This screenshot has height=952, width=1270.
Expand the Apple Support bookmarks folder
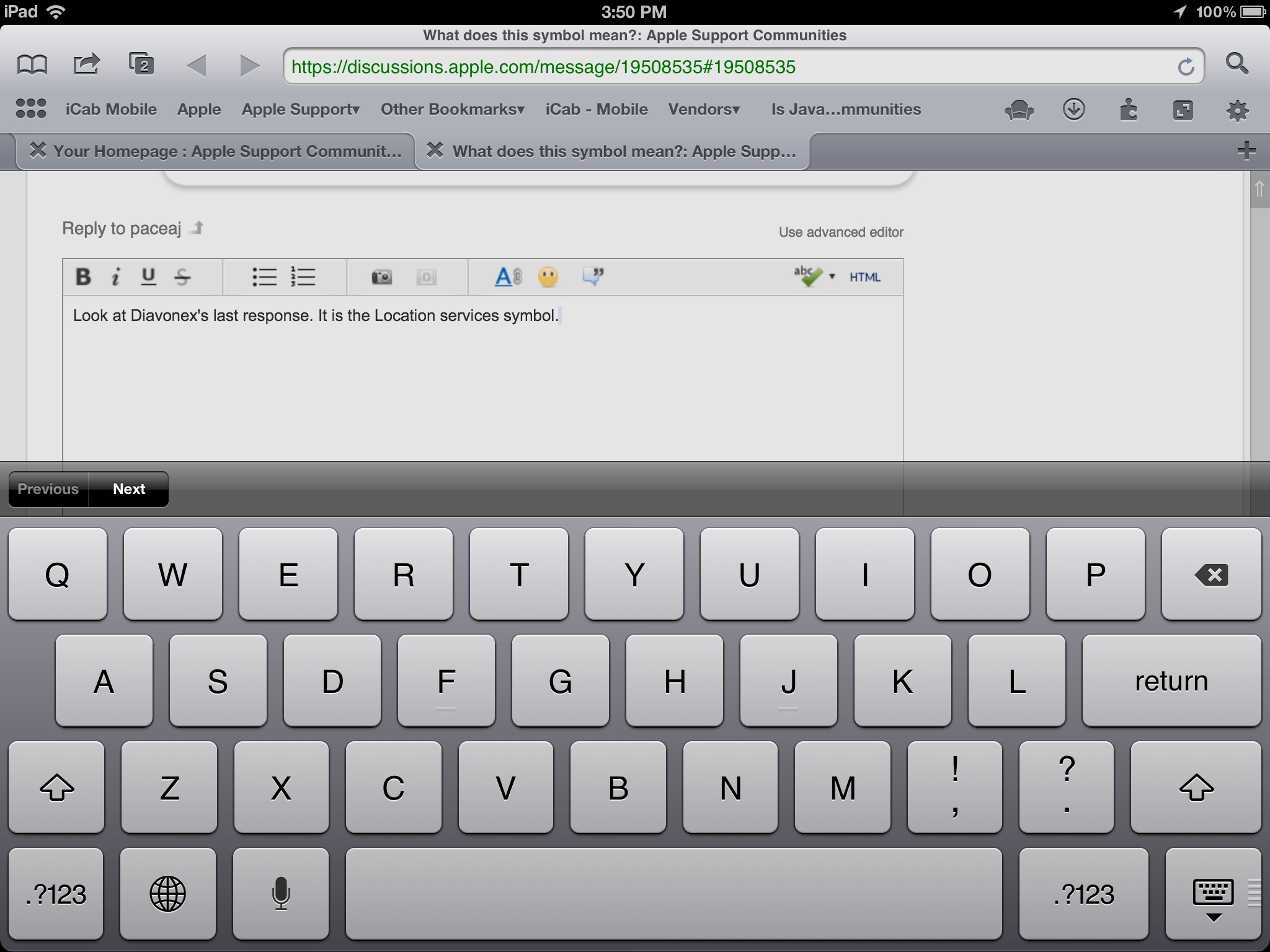[x=301, y=110]
